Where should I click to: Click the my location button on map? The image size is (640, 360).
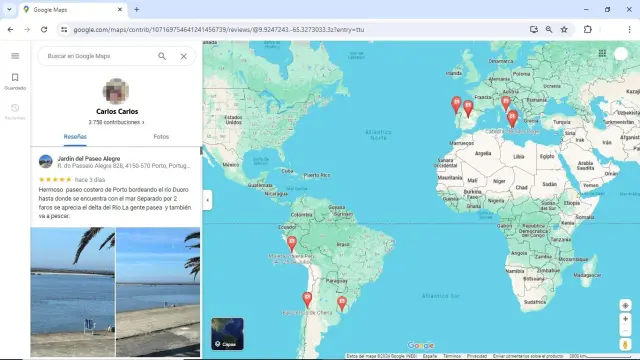(x=625, y=305)
